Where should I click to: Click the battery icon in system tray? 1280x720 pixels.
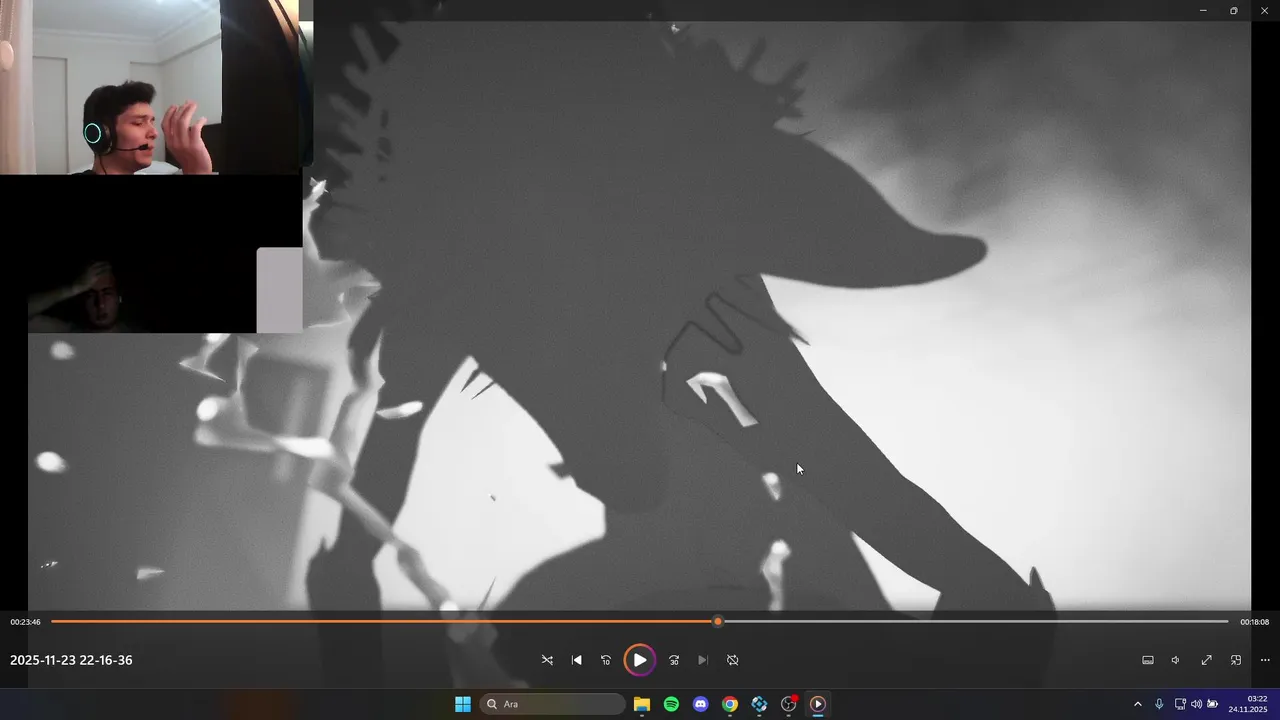coord(1213,704)
